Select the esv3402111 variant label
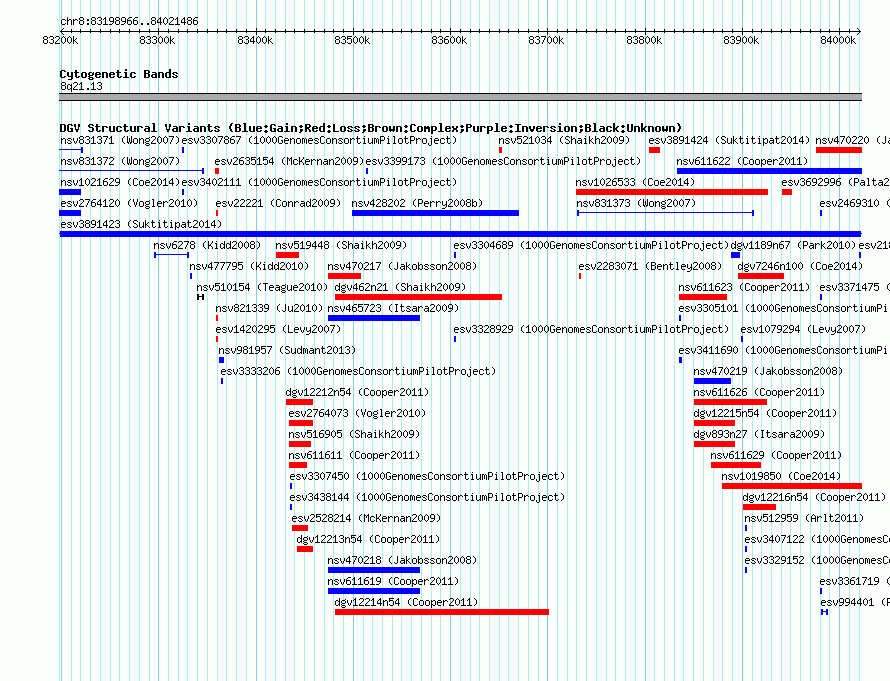 tap(319, 182)
